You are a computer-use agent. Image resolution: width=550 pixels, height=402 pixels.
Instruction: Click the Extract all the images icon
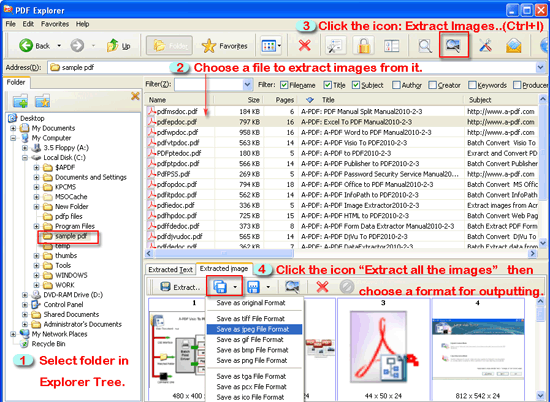[220, 287]
